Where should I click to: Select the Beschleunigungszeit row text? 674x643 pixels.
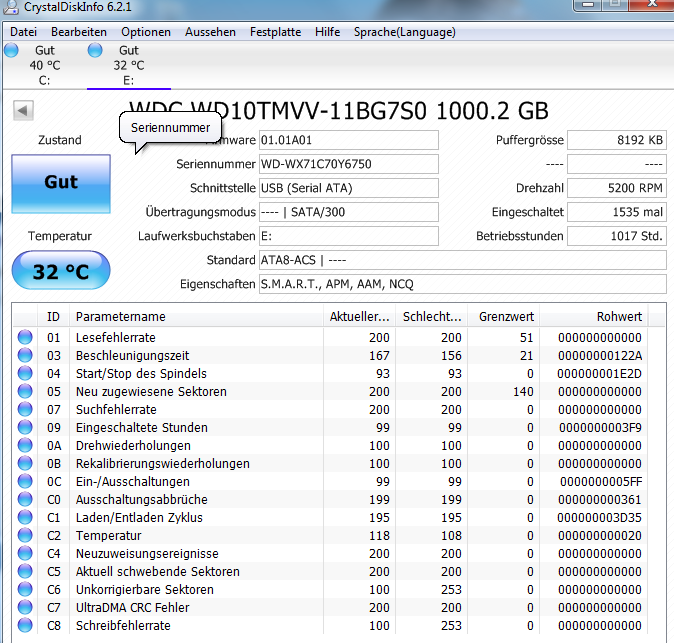click(132, 355)
